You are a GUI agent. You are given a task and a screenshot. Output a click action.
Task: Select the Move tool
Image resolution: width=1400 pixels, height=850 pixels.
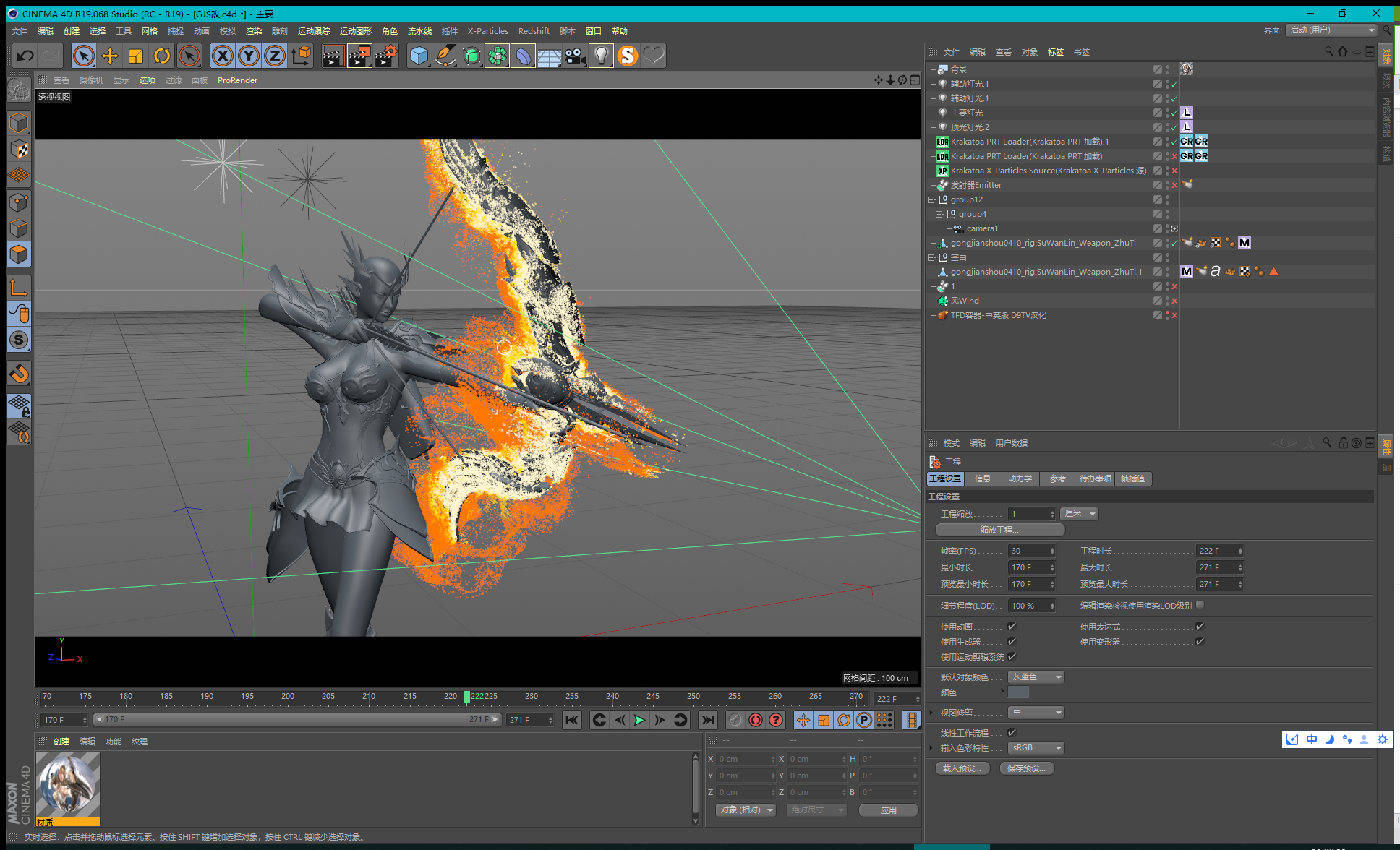point(110,56)
